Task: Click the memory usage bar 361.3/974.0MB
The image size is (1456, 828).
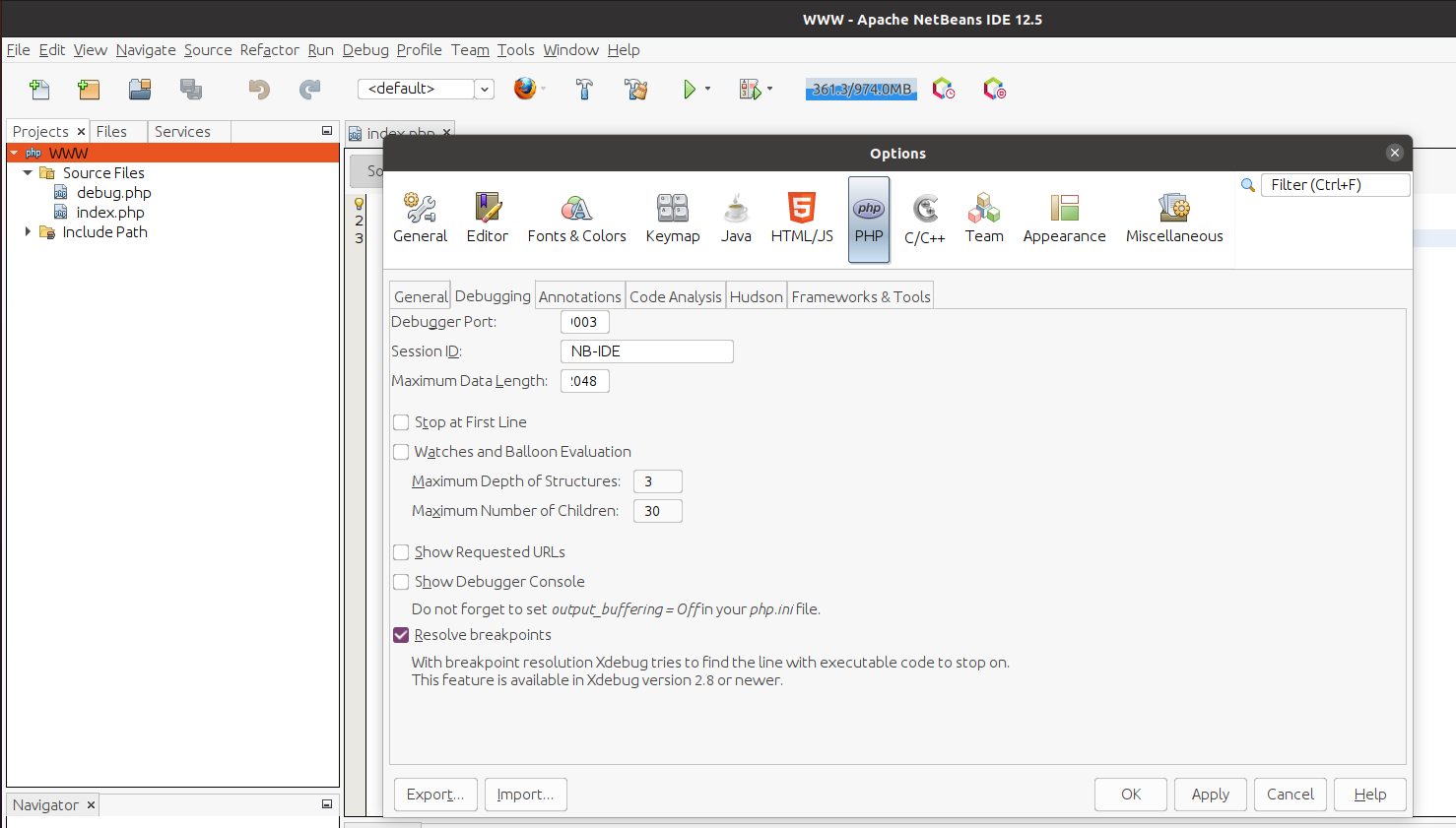Action: [x=861, y=90]
